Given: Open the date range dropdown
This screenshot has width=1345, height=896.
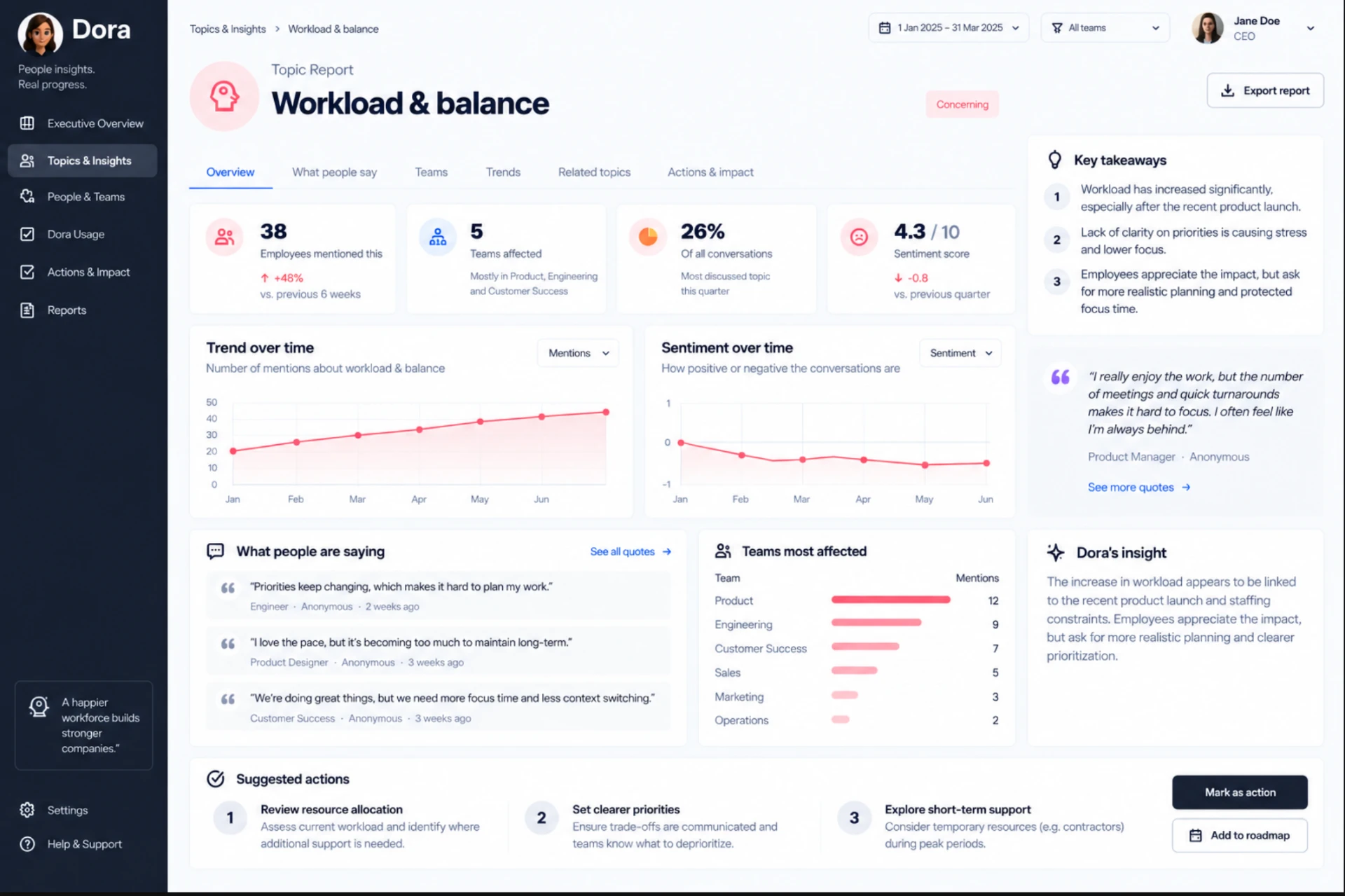Looking at the screenshot, I should [949, 28].
